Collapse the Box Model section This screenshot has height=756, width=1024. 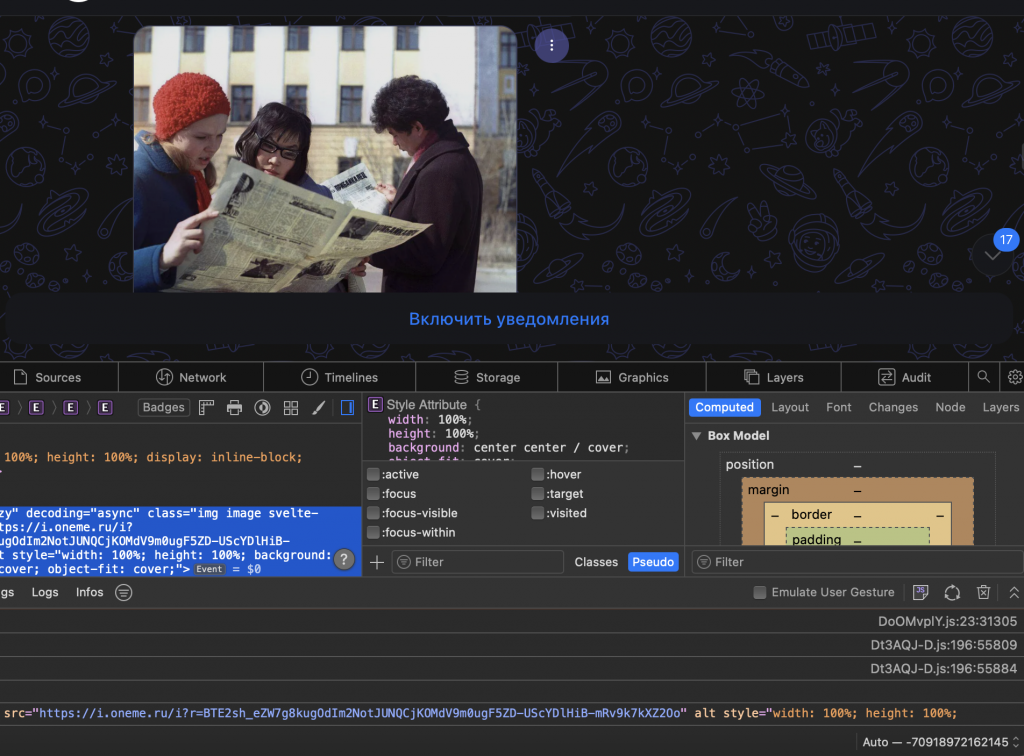coord(697,436)
